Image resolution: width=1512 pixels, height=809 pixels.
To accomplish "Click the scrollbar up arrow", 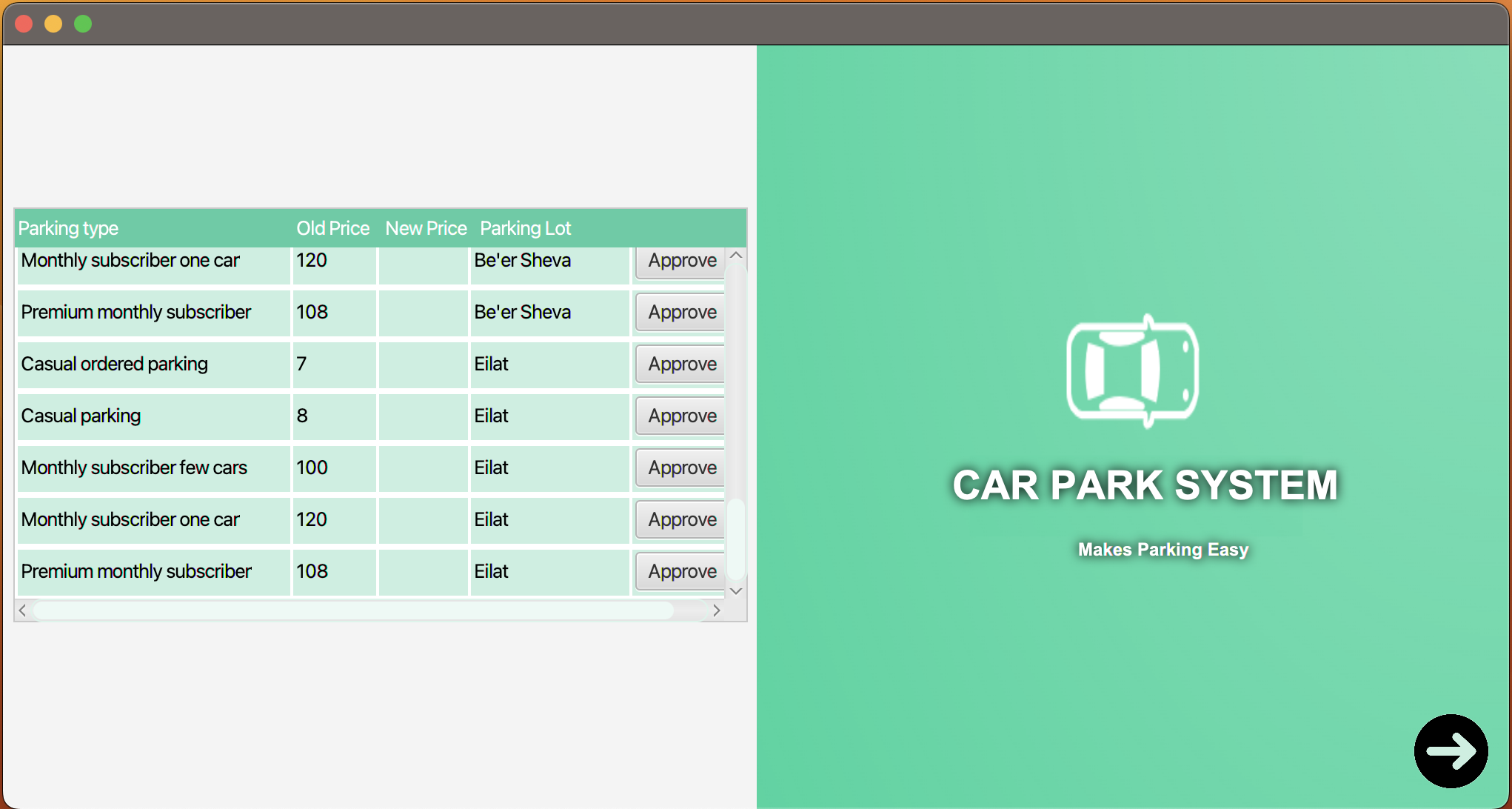I will 736,255.
